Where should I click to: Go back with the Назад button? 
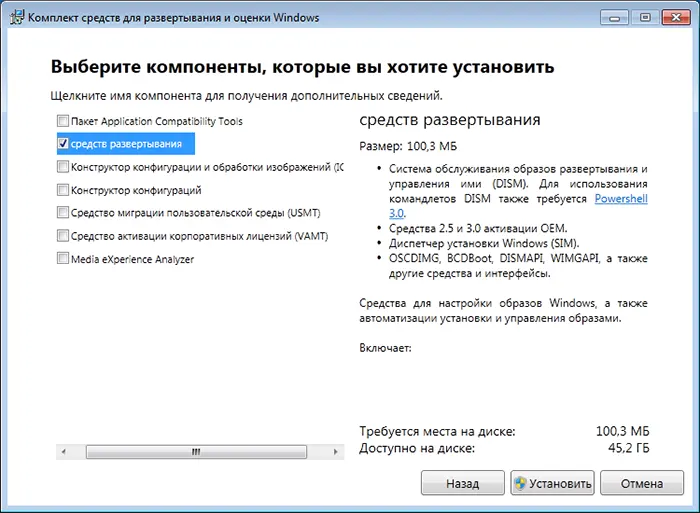[x=462, y=483]
